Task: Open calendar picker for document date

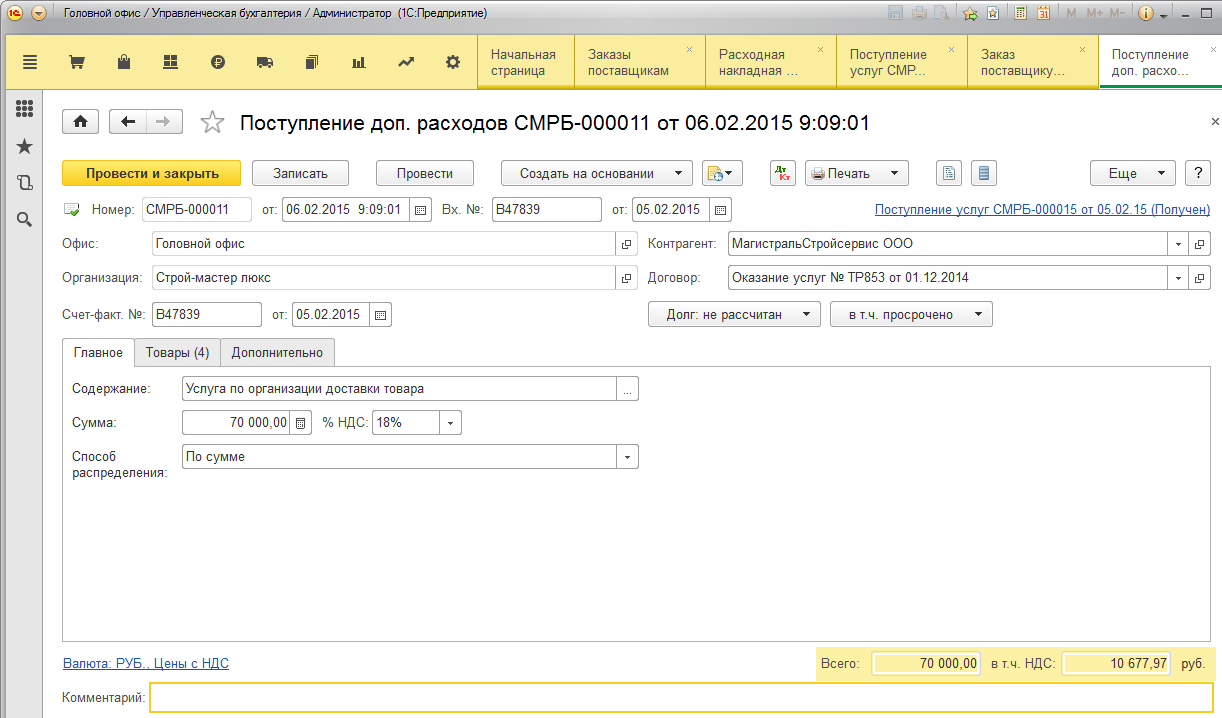Action: [x=420, y=210]
